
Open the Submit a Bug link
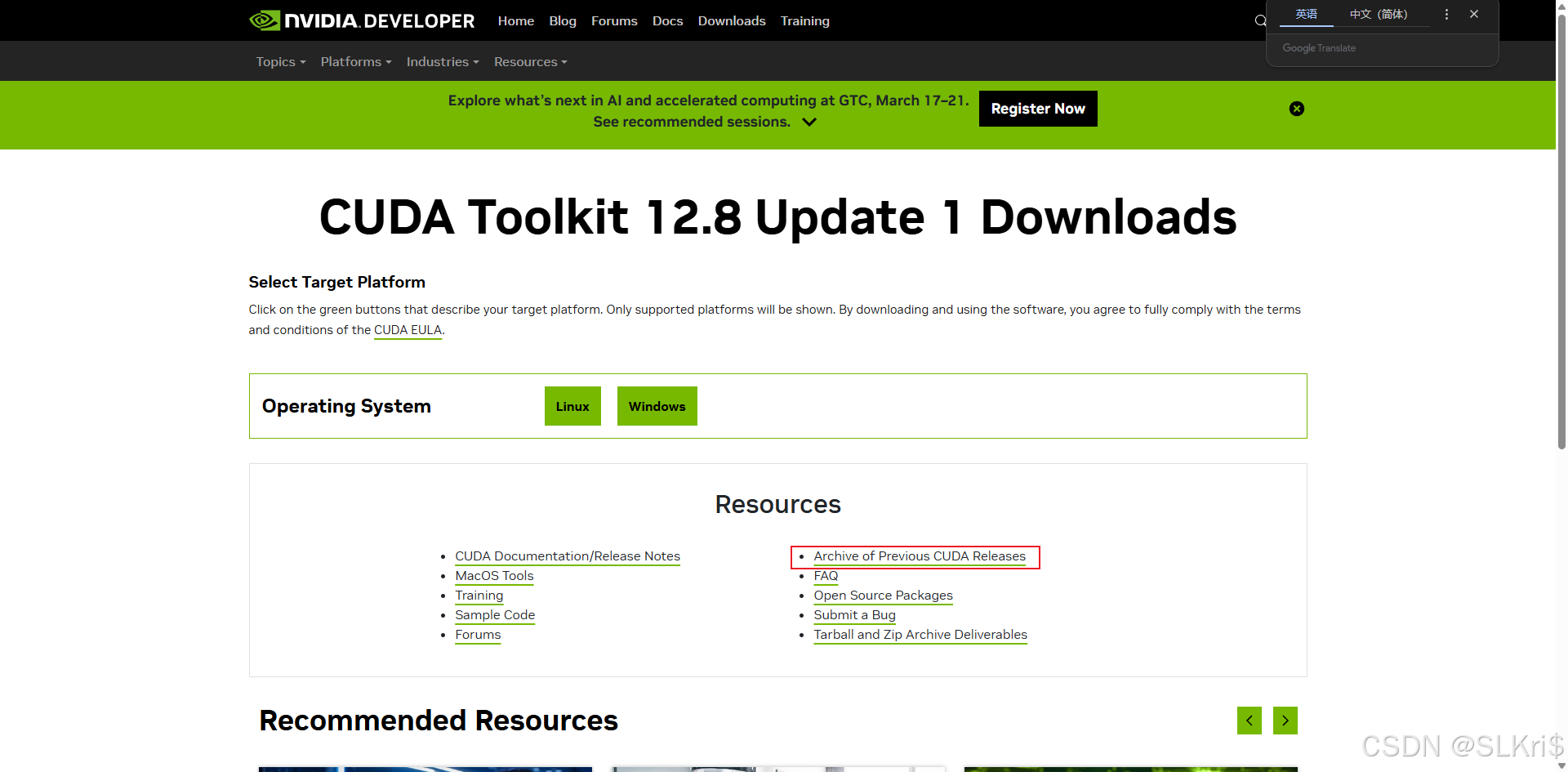tap(854, 615)
